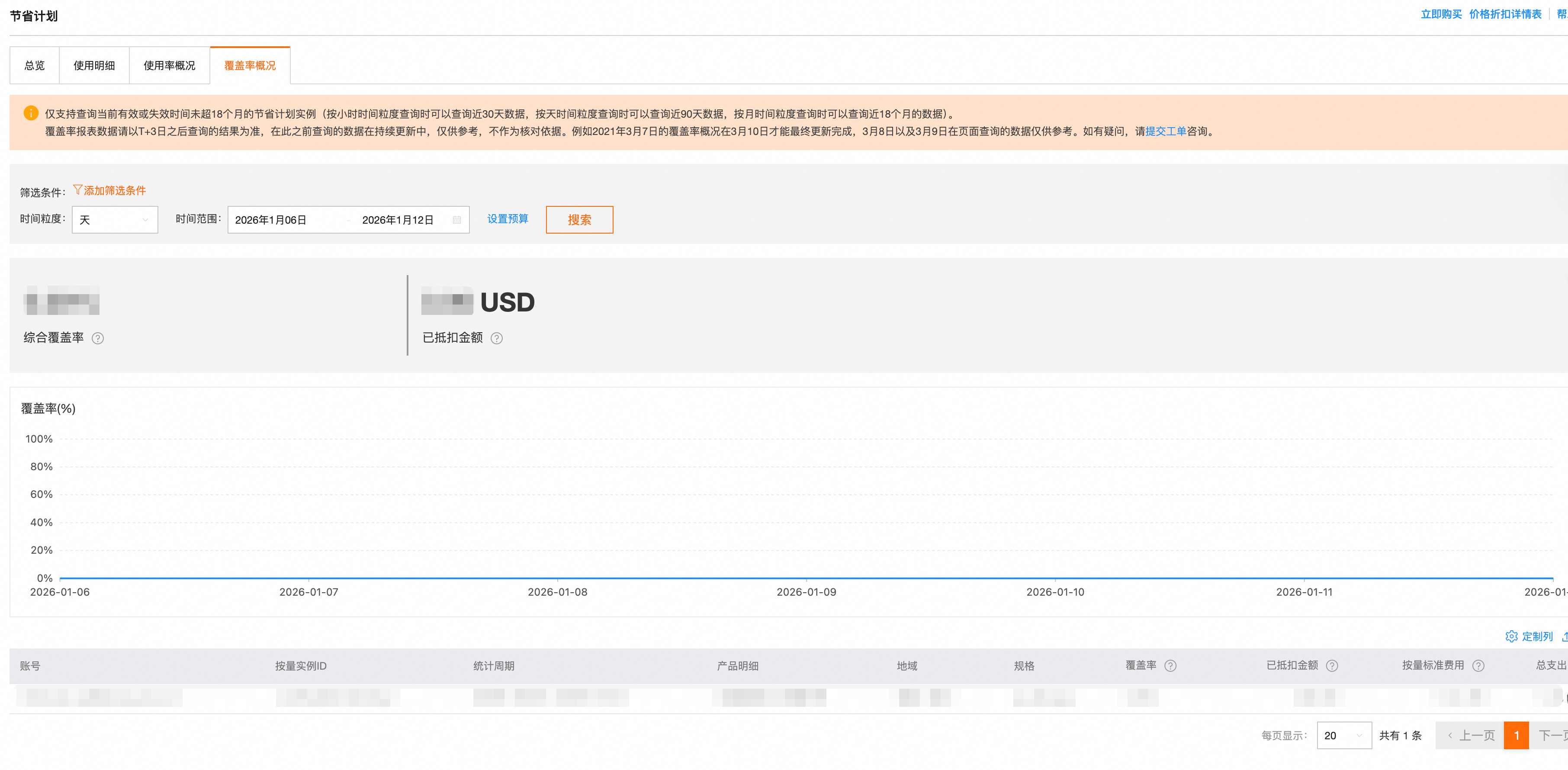Click the 设置预算 link

[x=508, y=219]
